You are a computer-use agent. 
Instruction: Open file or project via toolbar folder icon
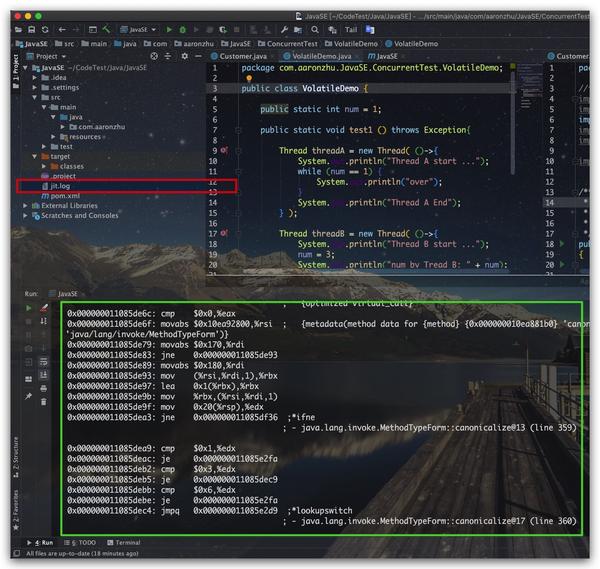click(18, 30)
